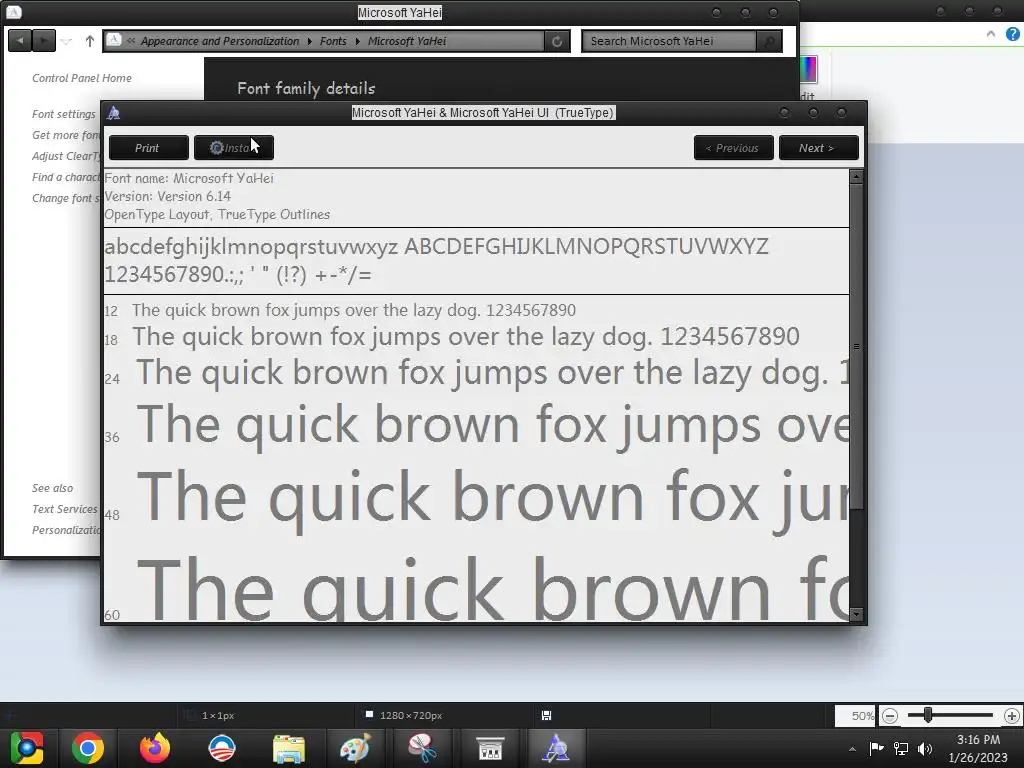Go to the Next font face

[x=818, y=148]
